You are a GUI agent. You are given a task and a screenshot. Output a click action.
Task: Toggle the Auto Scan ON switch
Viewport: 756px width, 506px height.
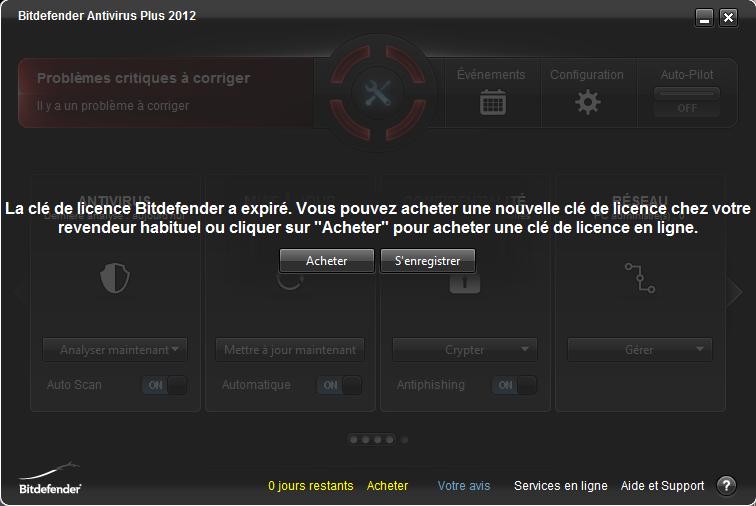point(164,385)
